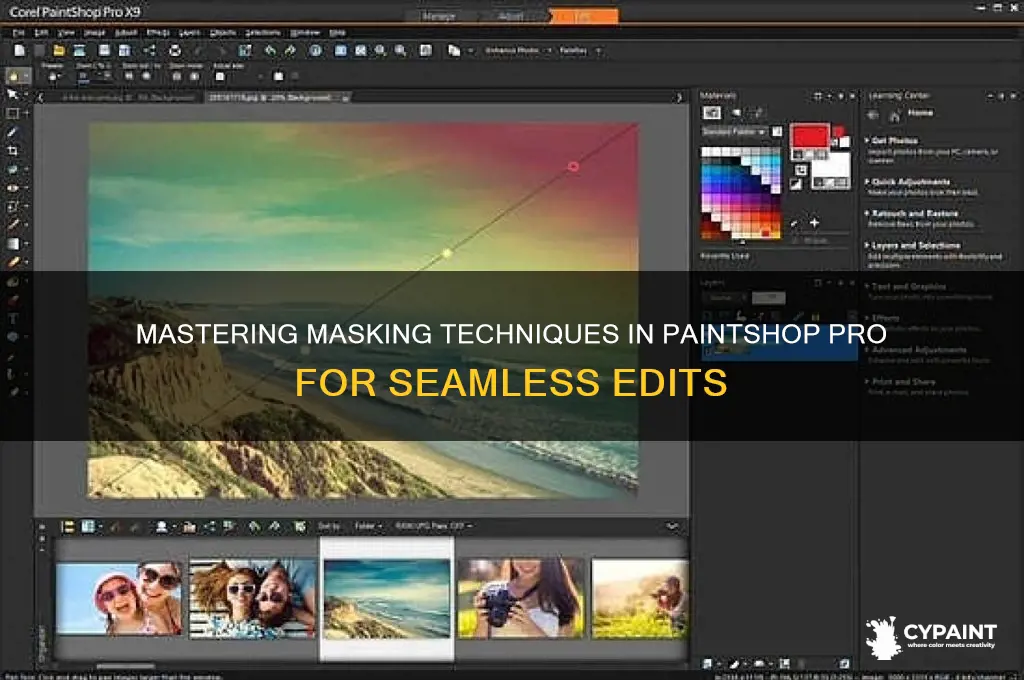Select the Rainbow tab in Materials palette
The height and width of the screenshot is (680, 1024).
click(736, 113)
